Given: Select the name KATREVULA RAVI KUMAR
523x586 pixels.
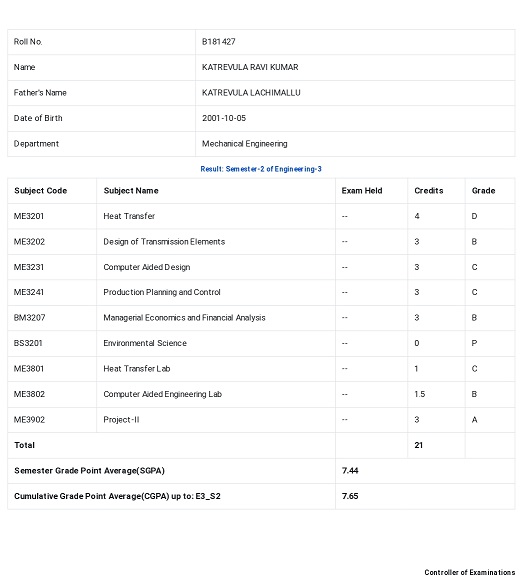Looking at the screenshot, I should click(250, 67).
